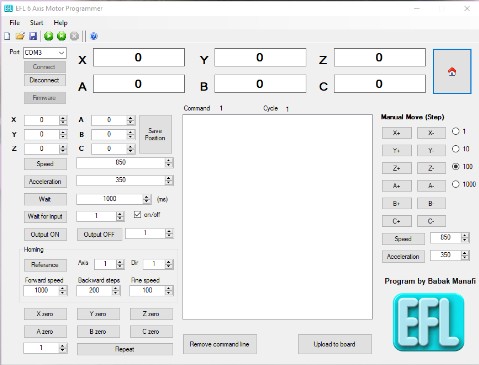Click the Z+ manual move button
Image resolution: width=479 pixels, height=365 pixels.
(x=397, y=168)
